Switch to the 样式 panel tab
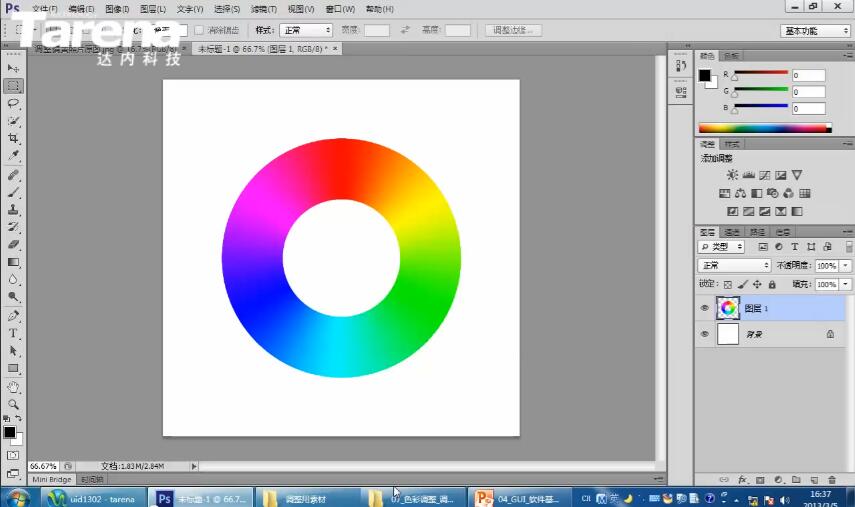Screen dimensions: 855x507 pyautogui.click(x=732, y=144)
